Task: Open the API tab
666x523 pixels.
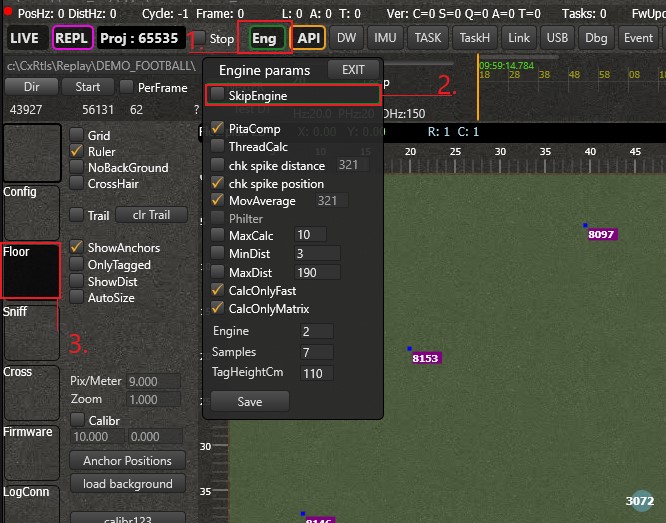Action: (x=308, y=38)
